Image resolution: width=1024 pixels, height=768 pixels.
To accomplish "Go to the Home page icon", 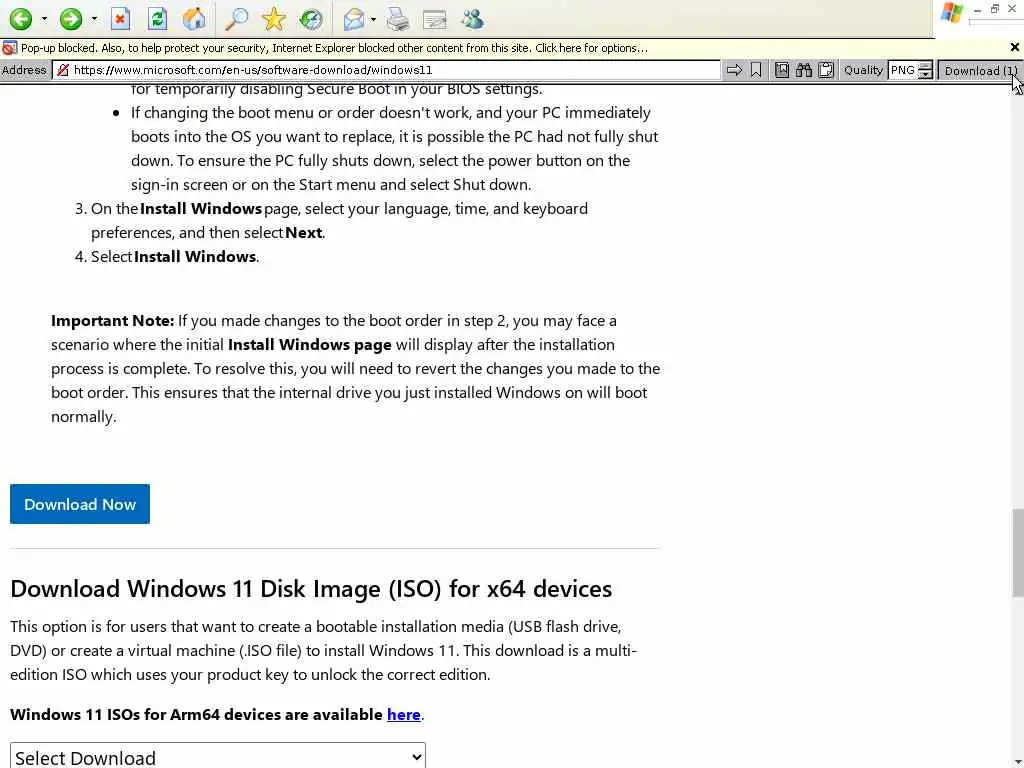I will (x=194, y=19).
